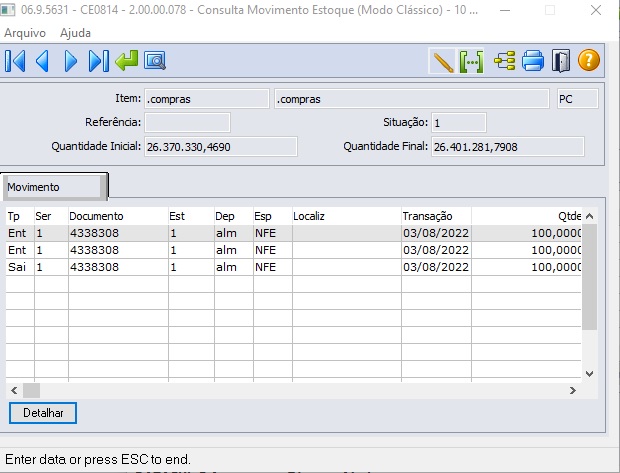
Task: Click the Quantidade Inicial field
Action: coord(221,147)
